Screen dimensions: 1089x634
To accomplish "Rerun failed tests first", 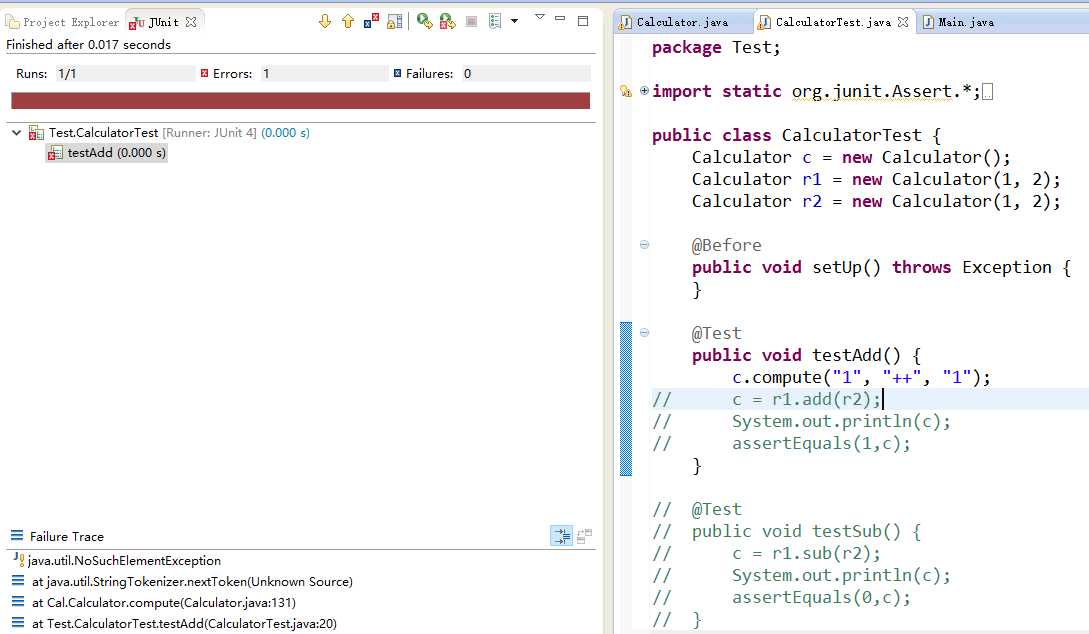I will click(447, 22).
